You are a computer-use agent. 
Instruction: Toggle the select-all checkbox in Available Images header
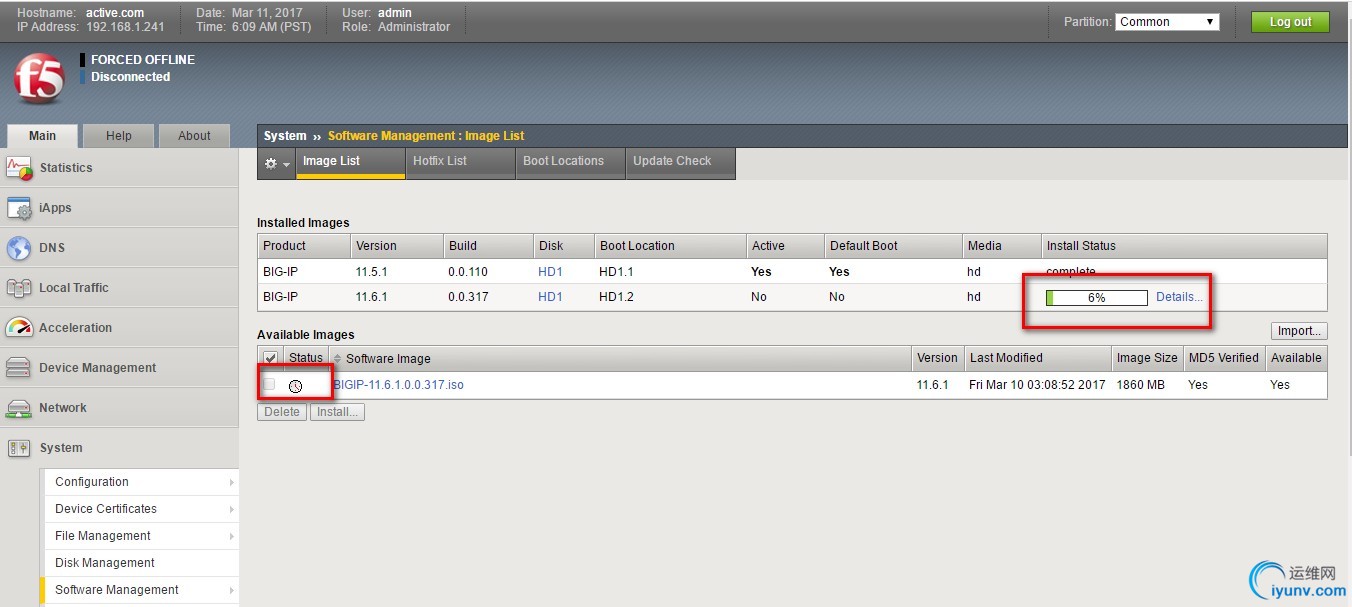(270, 358)
